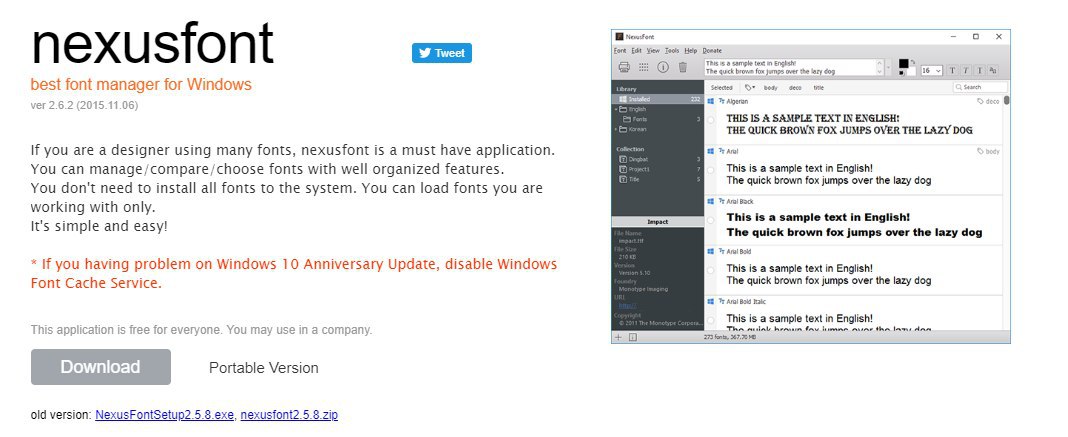The height and width of the screenshot is (437, 1068).
Task: Toggle the anti-alias text button
Action: (x=993, y=70)
